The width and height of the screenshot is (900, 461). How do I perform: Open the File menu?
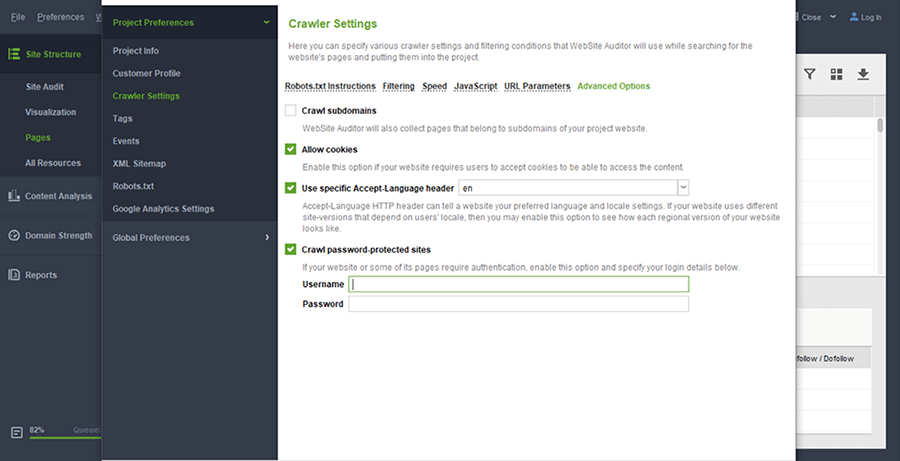[x=18, y=17]
